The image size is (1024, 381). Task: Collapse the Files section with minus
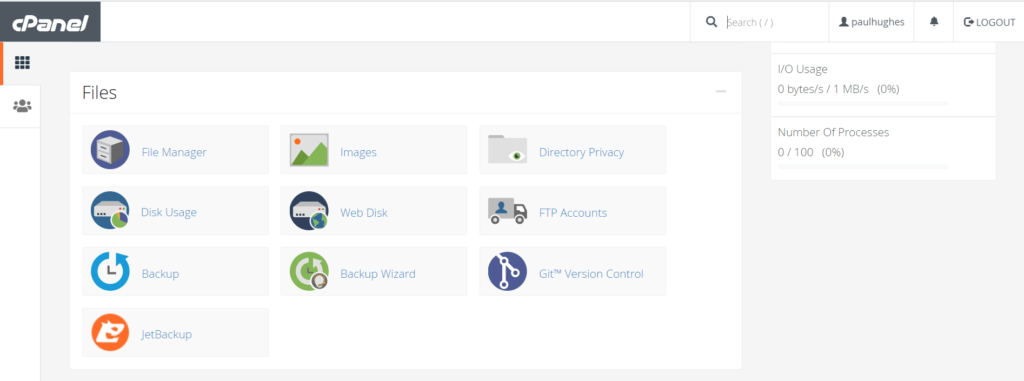[x=721, y=92]
